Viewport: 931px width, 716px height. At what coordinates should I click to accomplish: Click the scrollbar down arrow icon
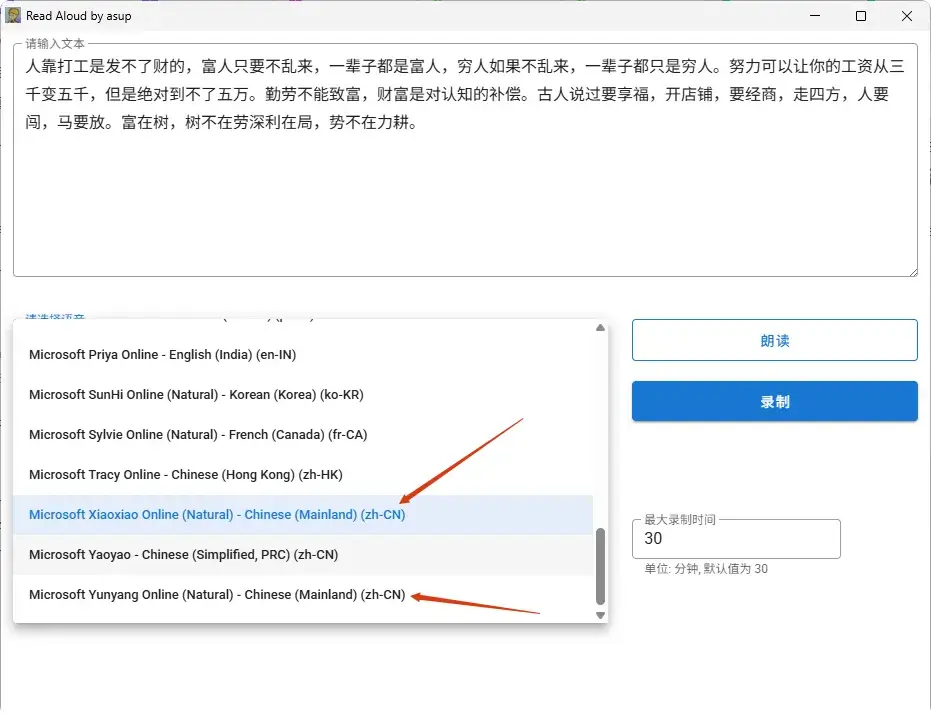[600, 613]
